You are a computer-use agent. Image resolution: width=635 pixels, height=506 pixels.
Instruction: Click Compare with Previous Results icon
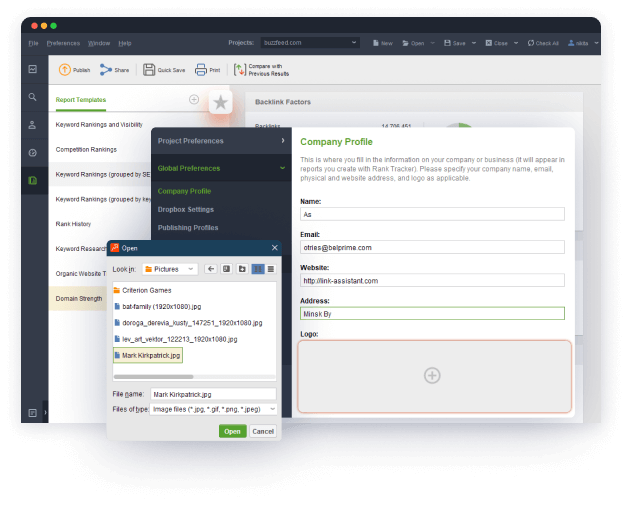pos(240,70)
